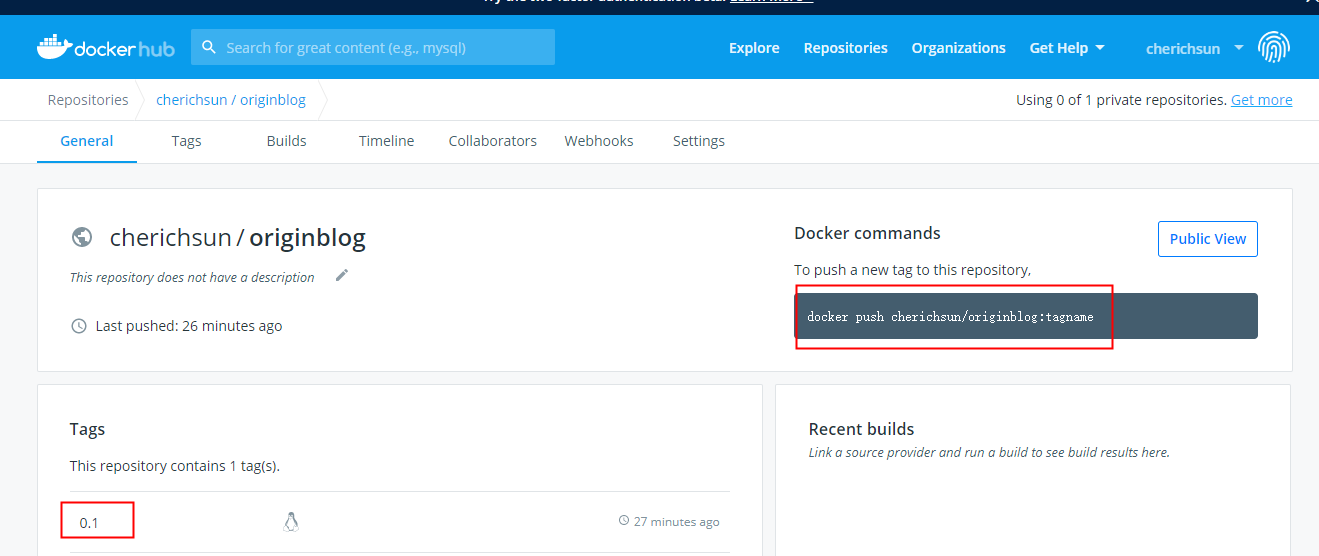Click the Public View button
The image size is (1319, 556).
click(1208, 239)
